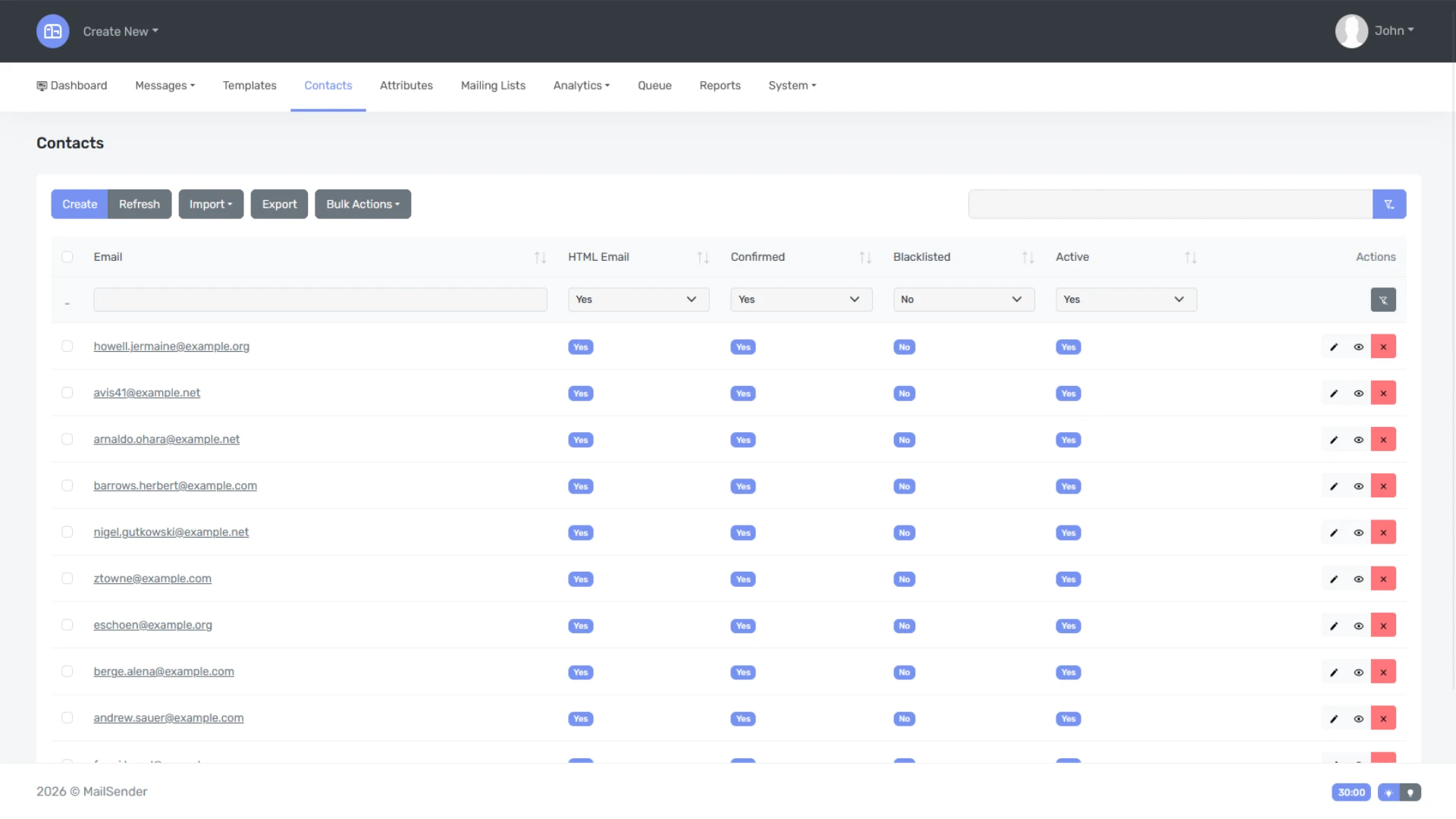Click the MailSender logo icon
This screenshot has height=819, width=1456.
[x=52, y=31]
